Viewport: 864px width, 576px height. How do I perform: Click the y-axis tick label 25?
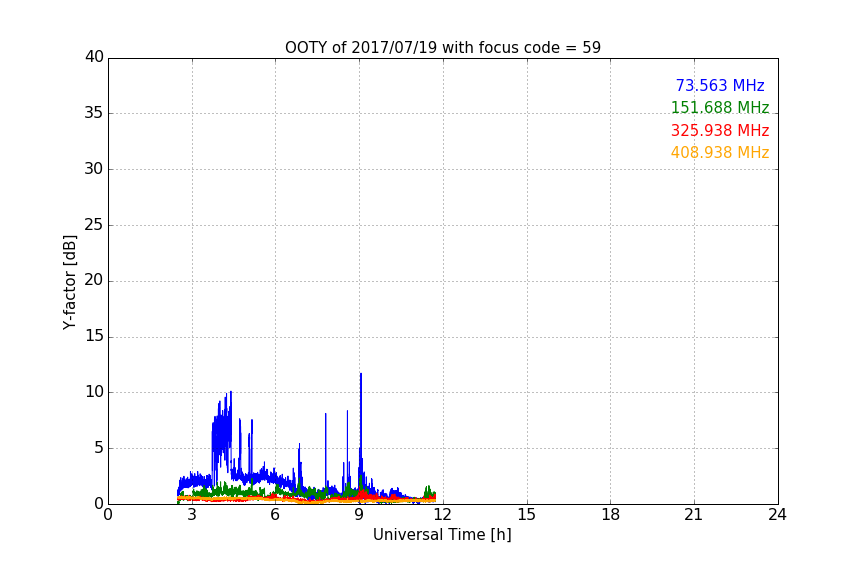(94, 225)
